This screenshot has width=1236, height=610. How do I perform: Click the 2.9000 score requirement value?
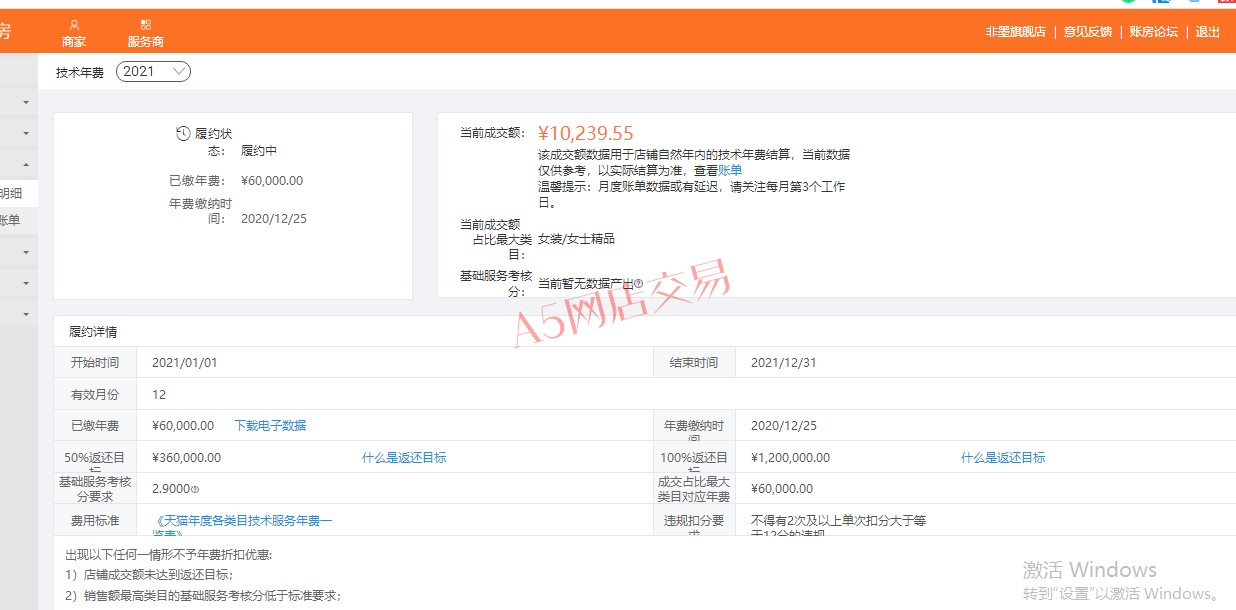point(170,490)
